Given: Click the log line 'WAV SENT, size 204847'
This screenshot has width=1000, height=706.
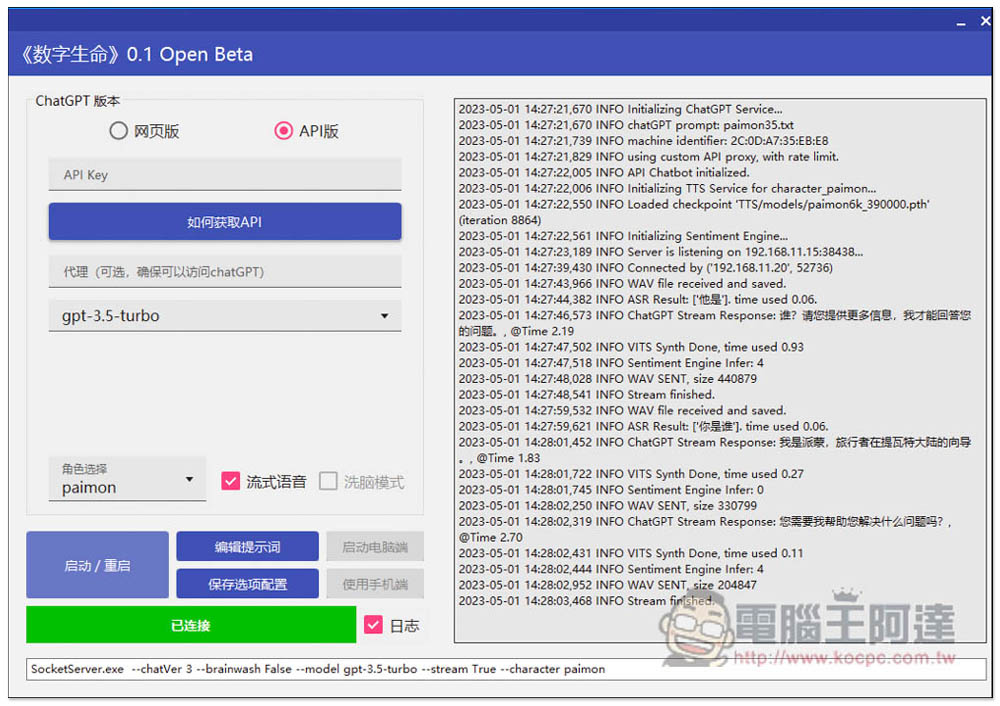Looking at the screenshot, I should (x=608, y=585).
